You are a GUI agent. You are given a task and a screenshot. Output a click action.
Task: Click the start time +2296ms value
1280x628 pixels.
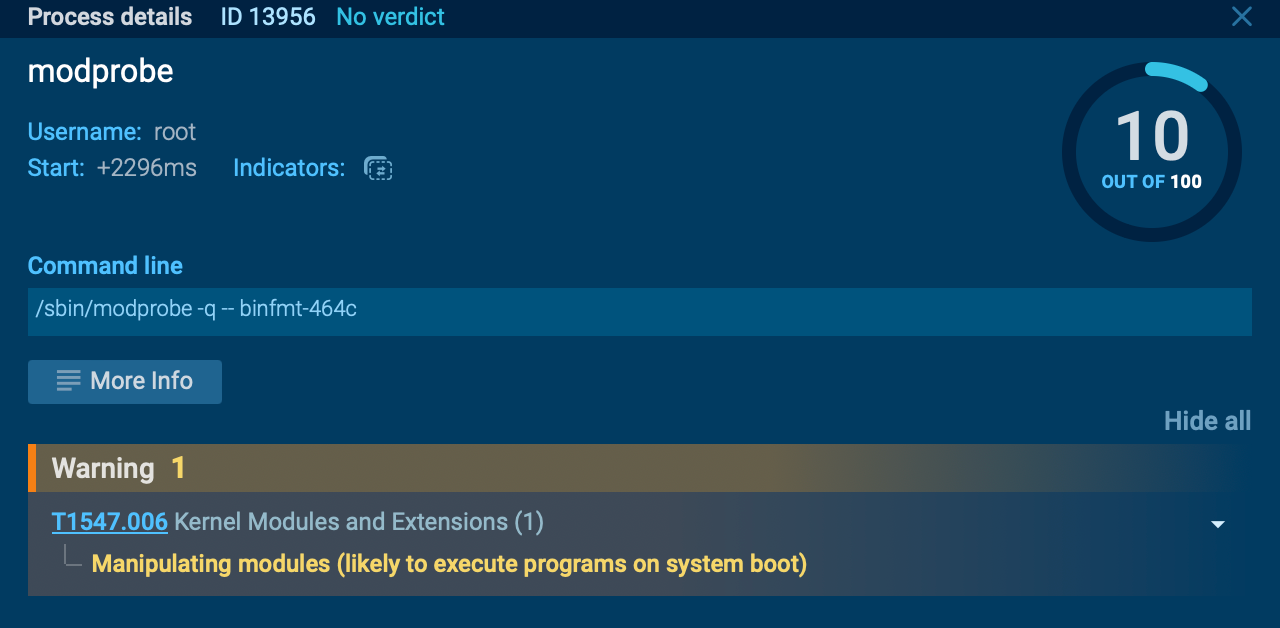(147, 168)
